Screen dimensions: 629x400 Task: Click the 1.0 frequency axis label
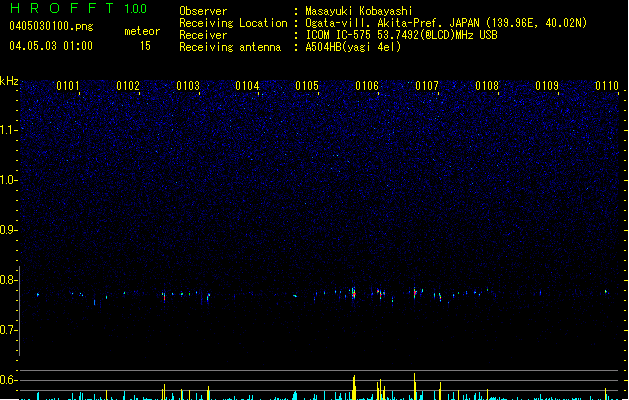pos(9,180)
